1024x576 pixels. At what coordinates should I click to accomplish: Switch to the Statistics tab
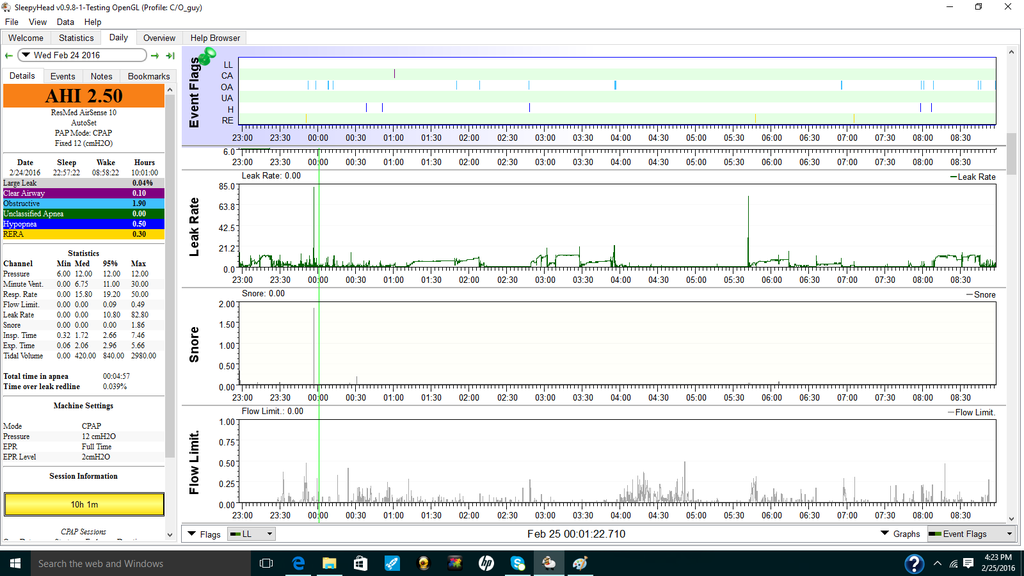point(76,38)
